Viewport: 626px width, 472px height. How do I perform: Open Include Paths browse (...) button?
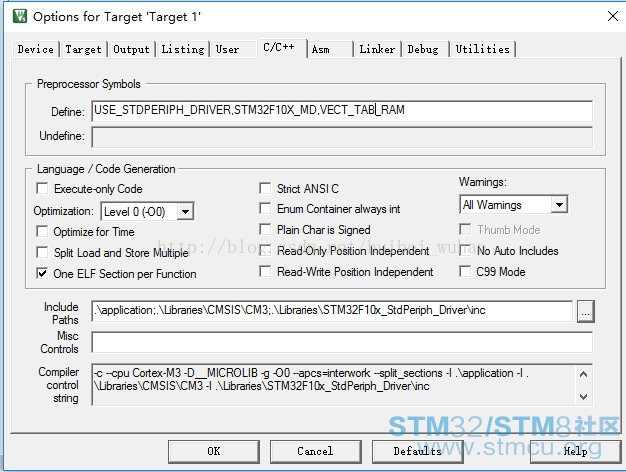click(586, 311)
